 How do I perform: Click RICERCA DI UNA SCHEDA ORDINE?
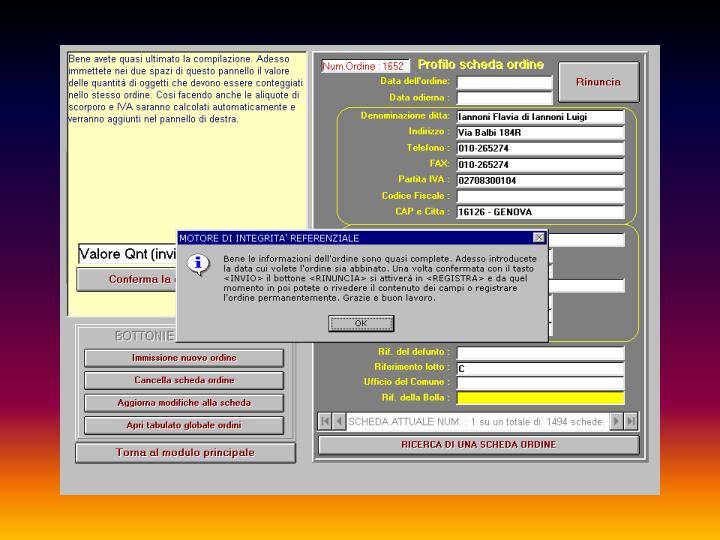pos(478,445)
